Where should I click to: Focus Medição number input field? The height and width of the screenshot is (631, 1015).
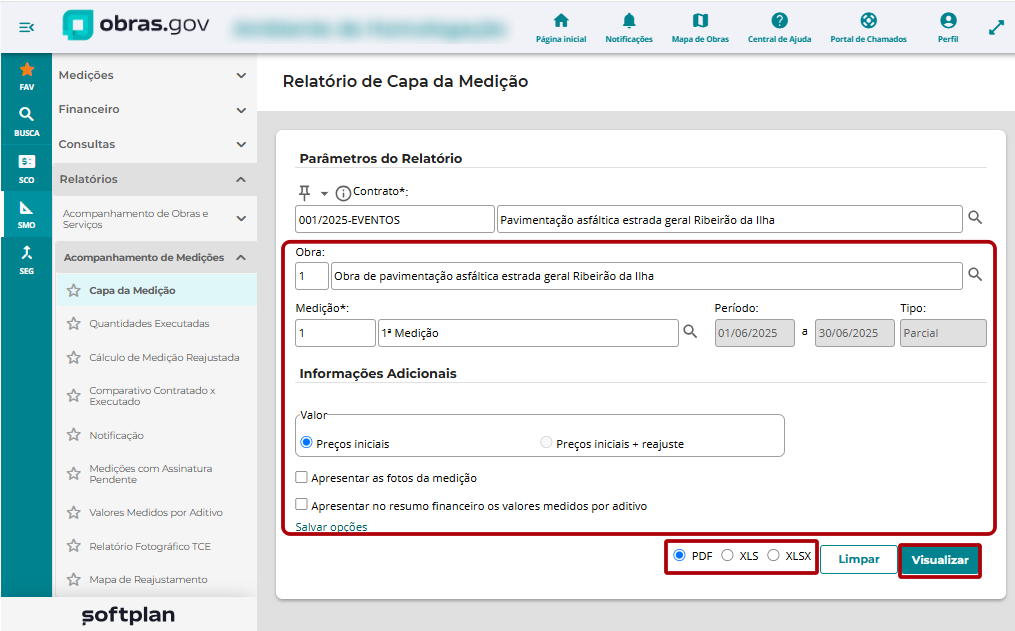click(335, 333)
